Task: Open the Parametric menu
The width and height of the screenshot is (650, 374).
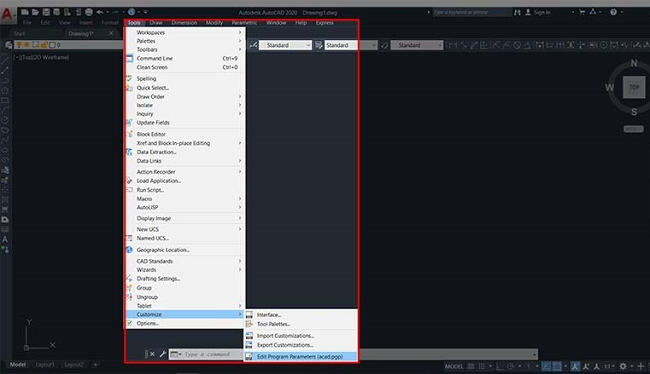Action: tap(244, 23)
